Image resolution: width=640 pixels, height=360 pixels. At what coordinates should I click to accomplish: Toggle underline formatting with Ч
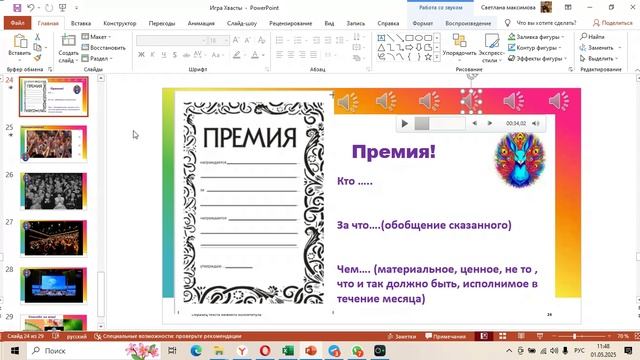[164, 55]
